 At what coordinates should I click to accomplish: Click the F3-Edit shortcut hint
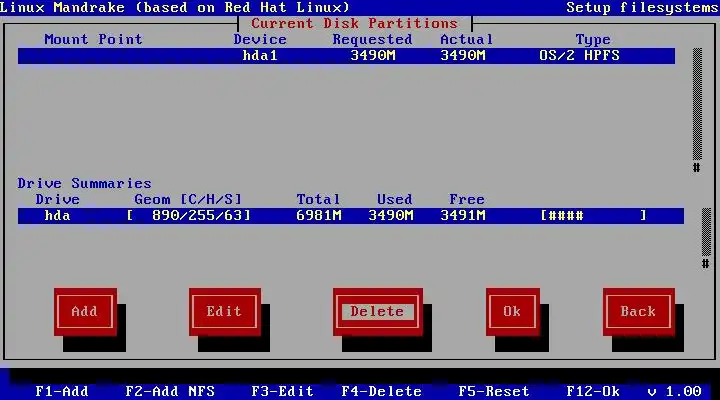(x=282, y=392)
